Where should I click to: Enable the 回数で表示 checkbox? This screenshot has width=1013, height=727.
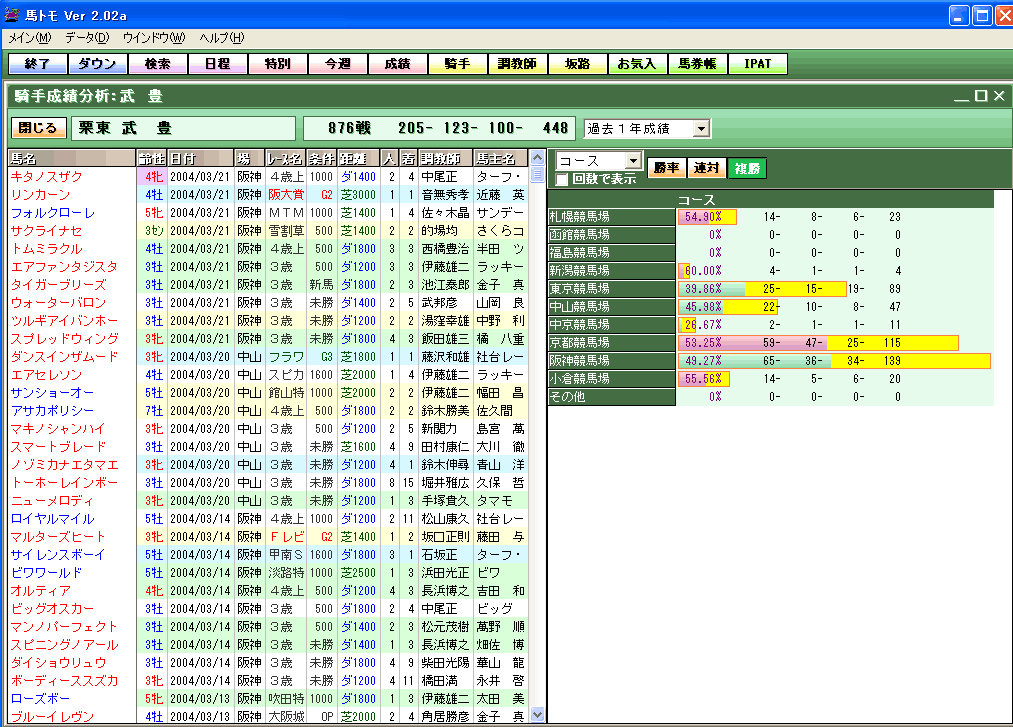click(562, 180)
